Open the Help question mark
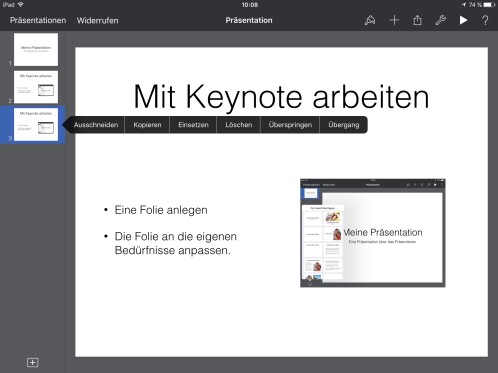 (485, 20)
